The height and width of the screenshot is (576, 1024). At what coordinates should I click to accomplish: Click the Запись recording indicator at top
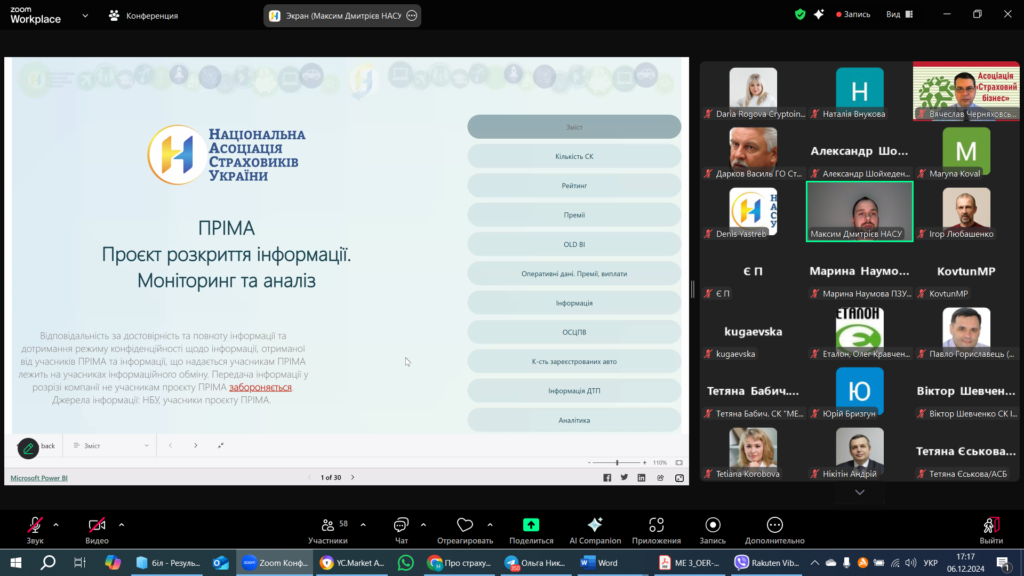pos(853,14)
